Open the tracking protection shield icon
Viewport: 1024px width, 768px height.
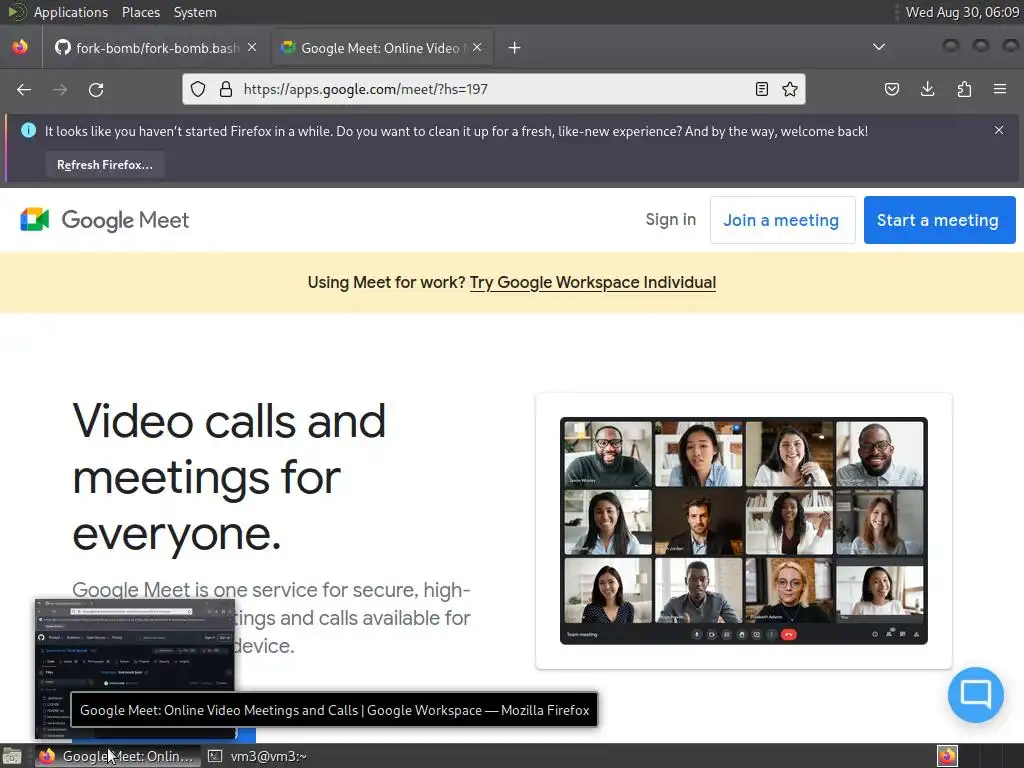[x=198, y=89]
